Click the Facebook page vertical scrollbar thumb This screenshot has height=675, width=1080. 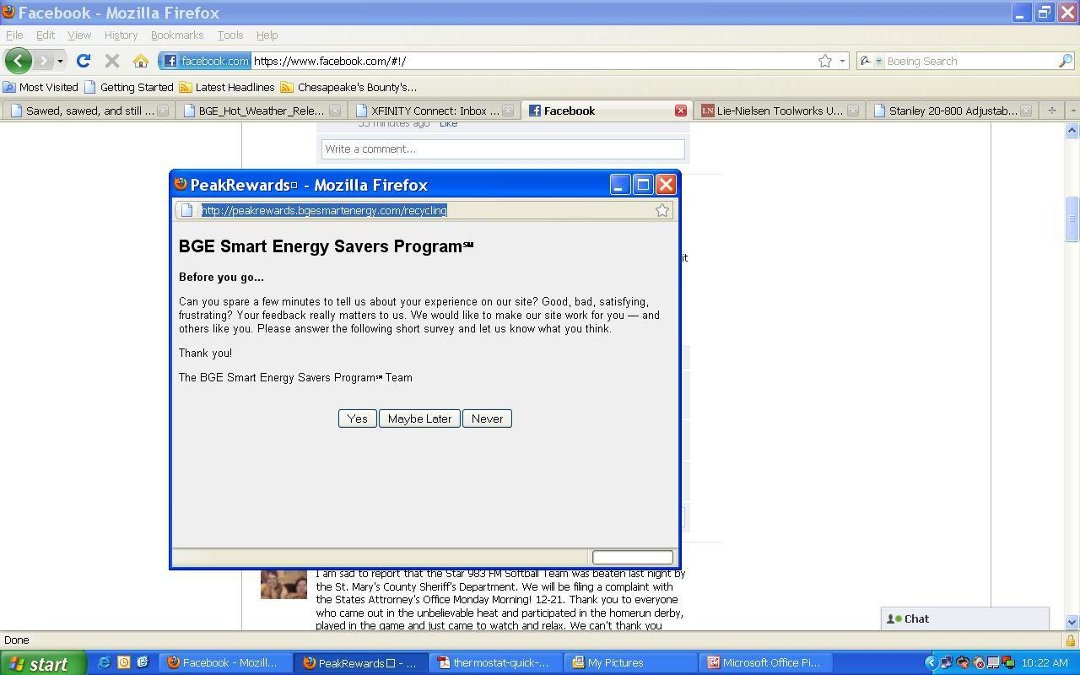pyautogui.click(x=1072, y=219)
